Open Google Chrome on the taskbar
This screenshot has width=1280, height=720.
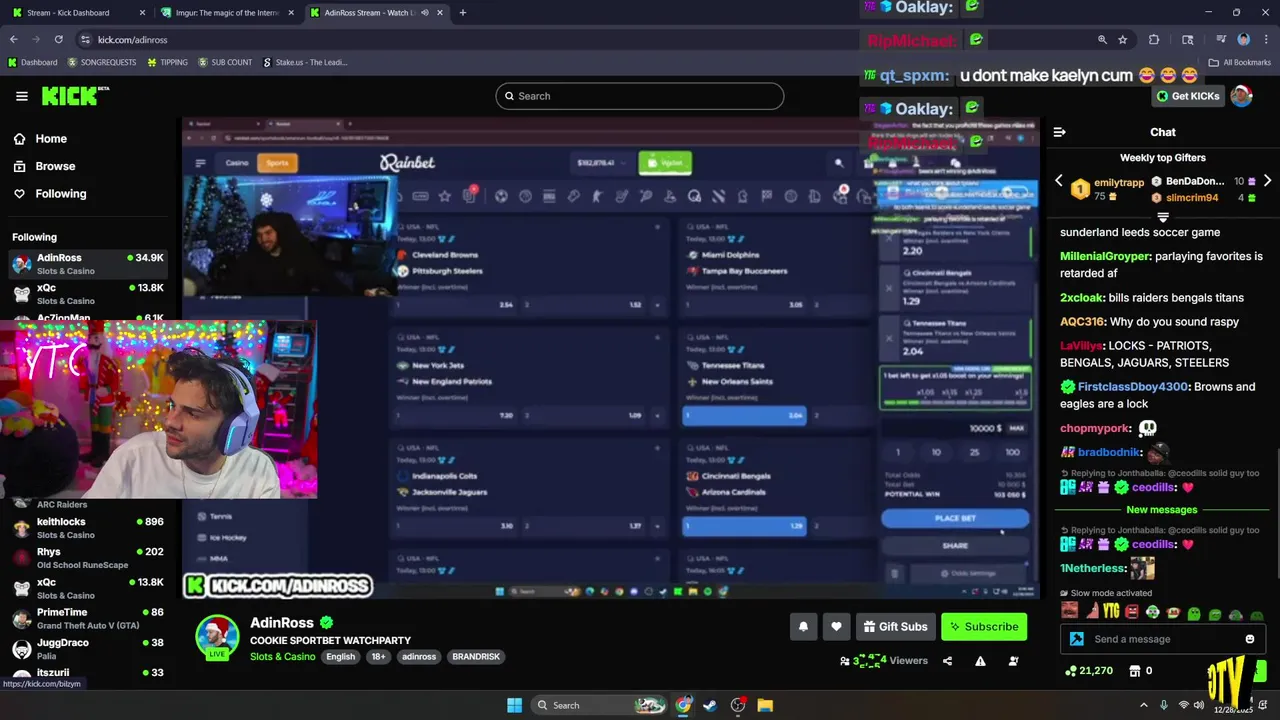coord(683,705)
